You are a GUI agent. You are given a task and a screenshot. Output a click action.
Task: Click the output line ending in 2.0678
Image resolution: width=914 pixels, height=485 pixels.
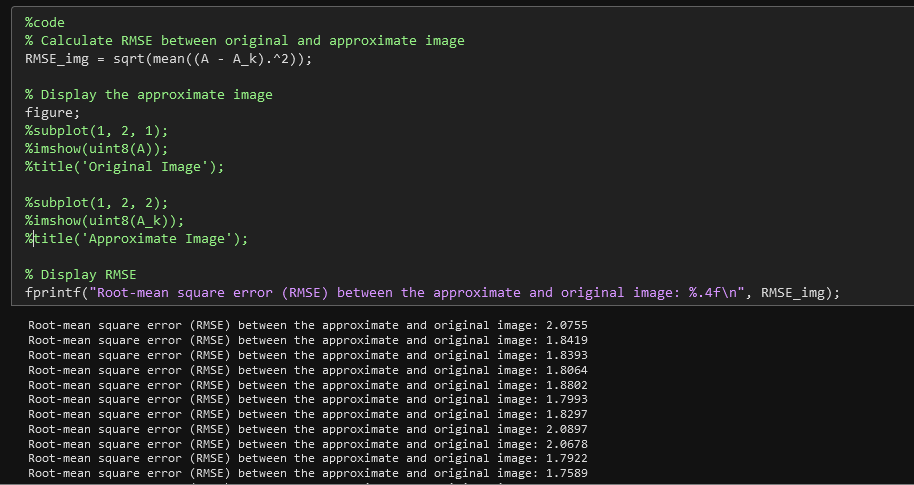pos(308,444)
